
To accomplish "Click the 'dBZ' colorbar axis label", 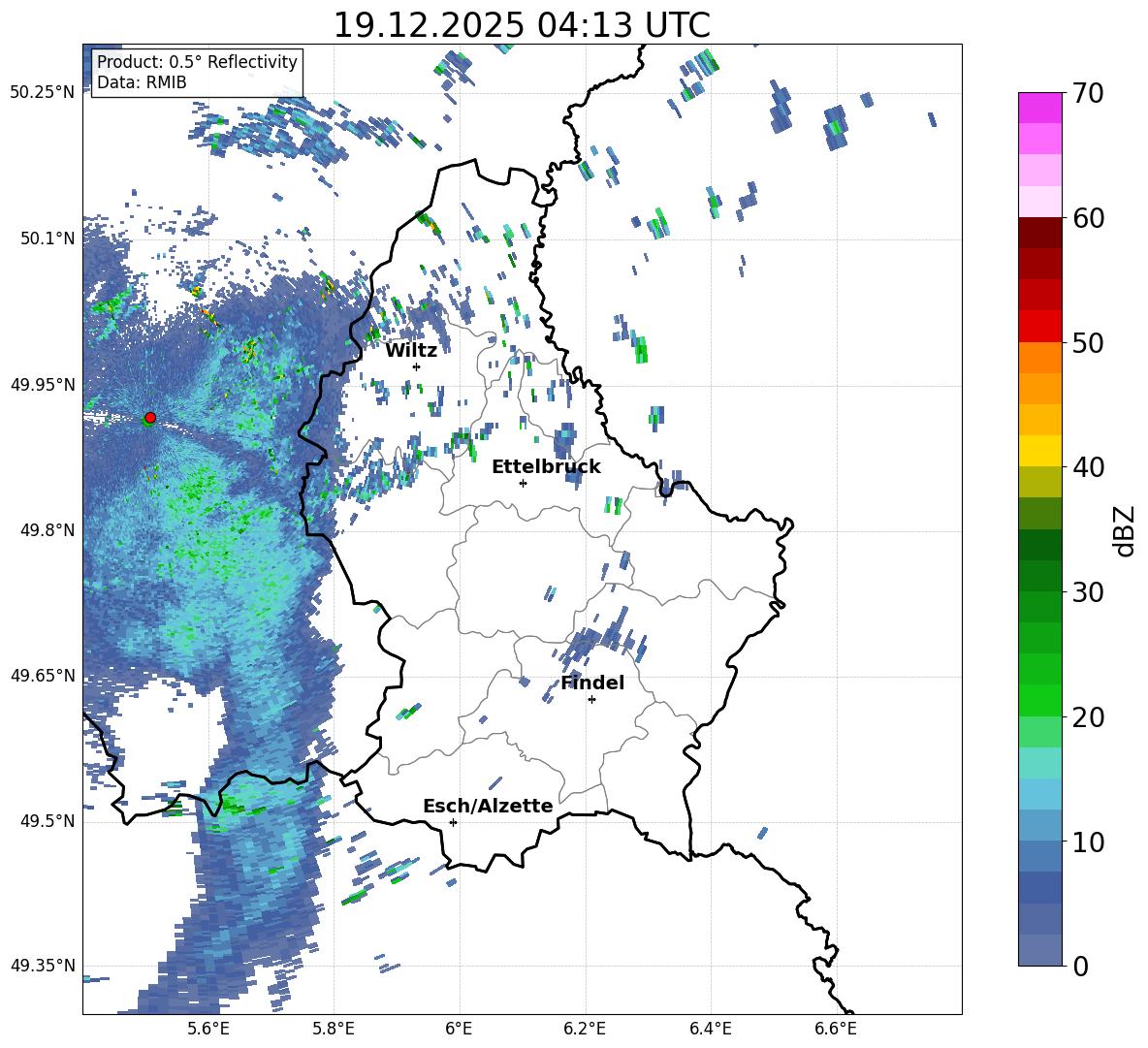I will coord(1124,530).
